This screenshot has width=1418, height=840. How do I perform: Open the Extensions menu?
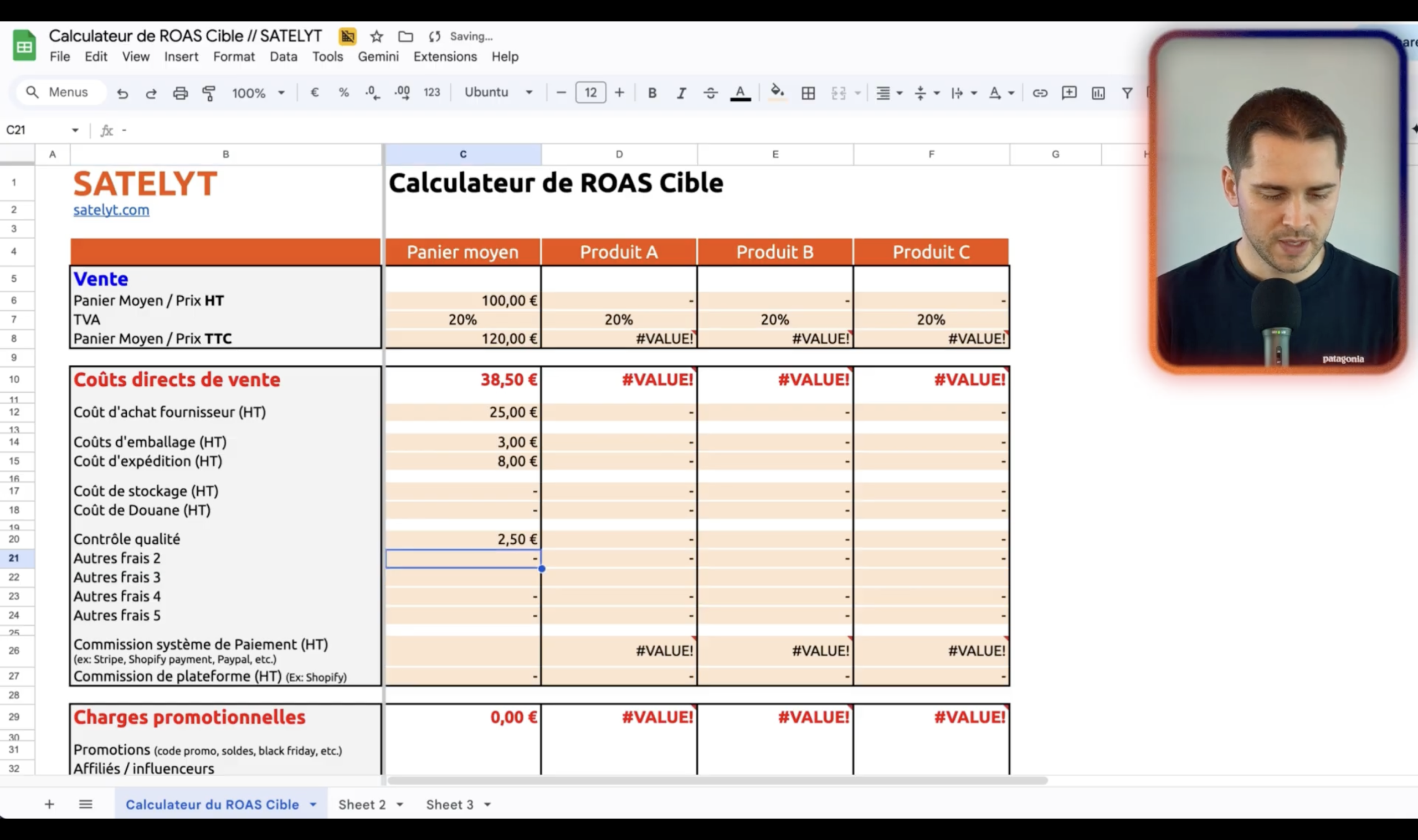(x=445, y=56)
